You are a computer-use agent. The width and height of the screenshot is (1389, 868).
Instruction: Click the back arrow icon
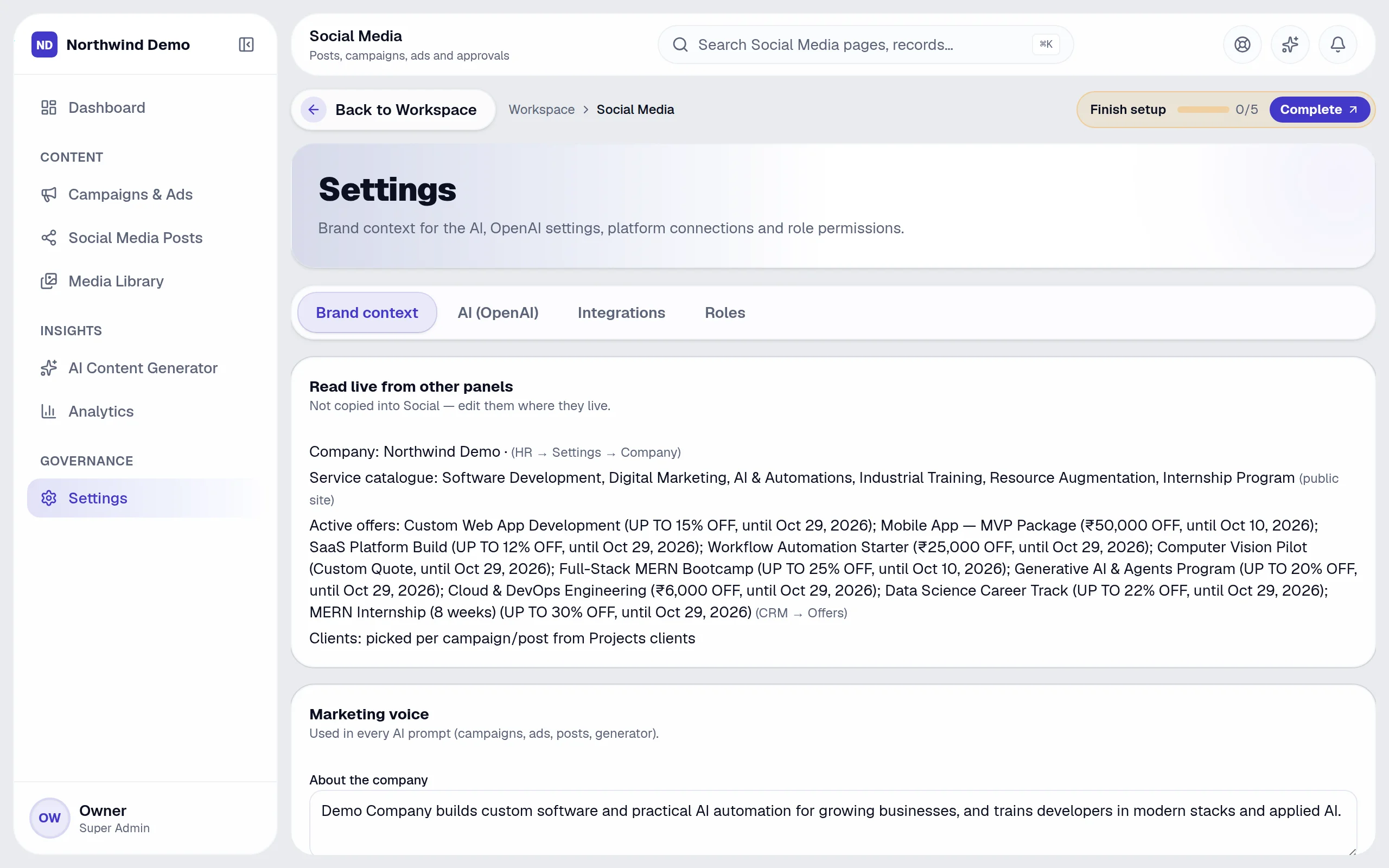(314, 110)
